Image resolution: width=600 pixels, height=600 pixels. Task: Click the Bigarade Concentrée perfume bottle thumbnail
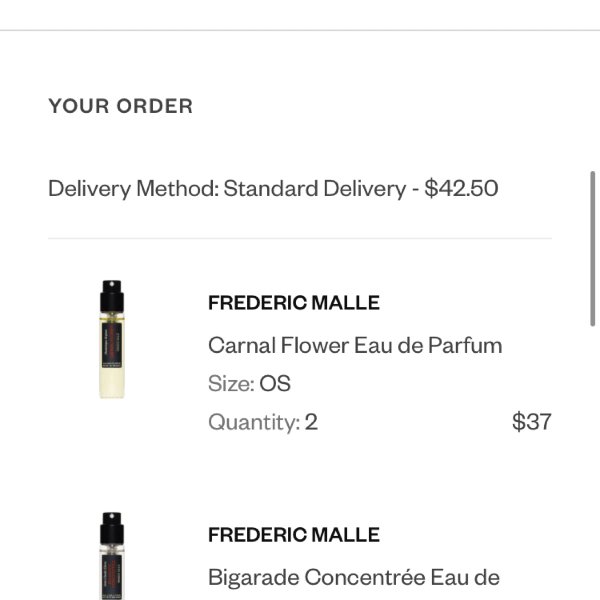point(112,556)
